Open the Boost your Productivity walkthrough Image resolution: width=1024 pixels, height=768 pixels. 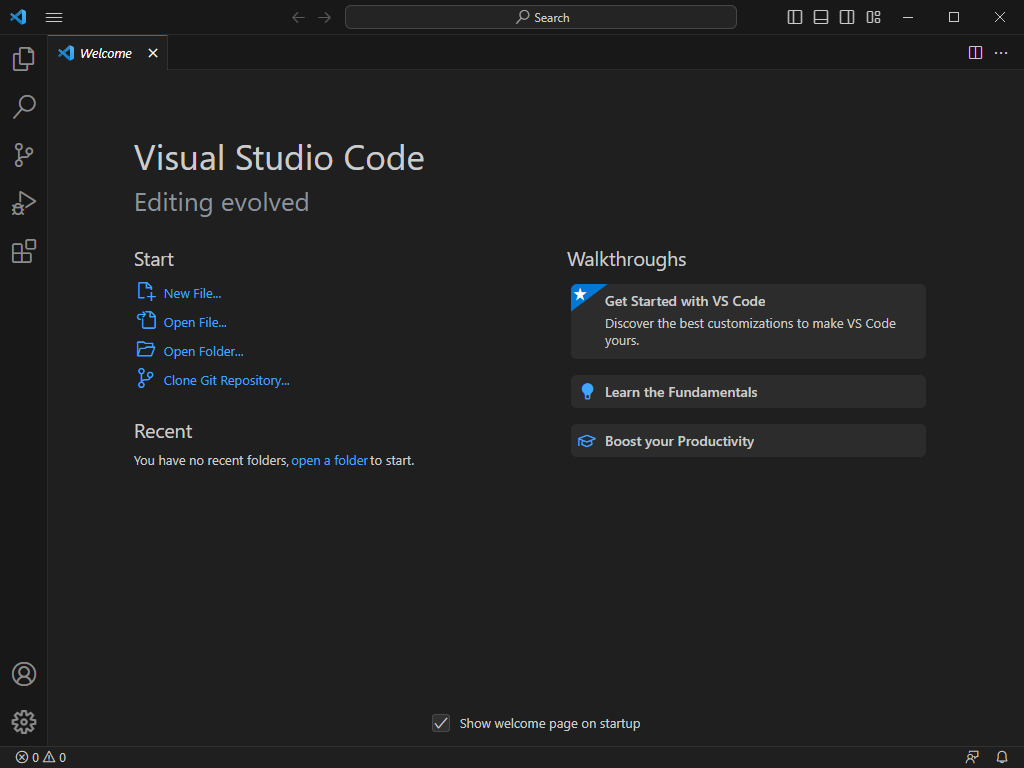click(748, 441)
